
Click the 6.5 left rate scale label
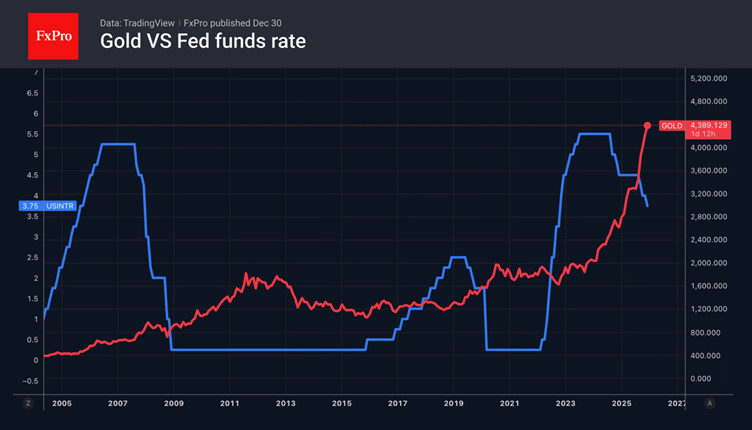[34, 93]
